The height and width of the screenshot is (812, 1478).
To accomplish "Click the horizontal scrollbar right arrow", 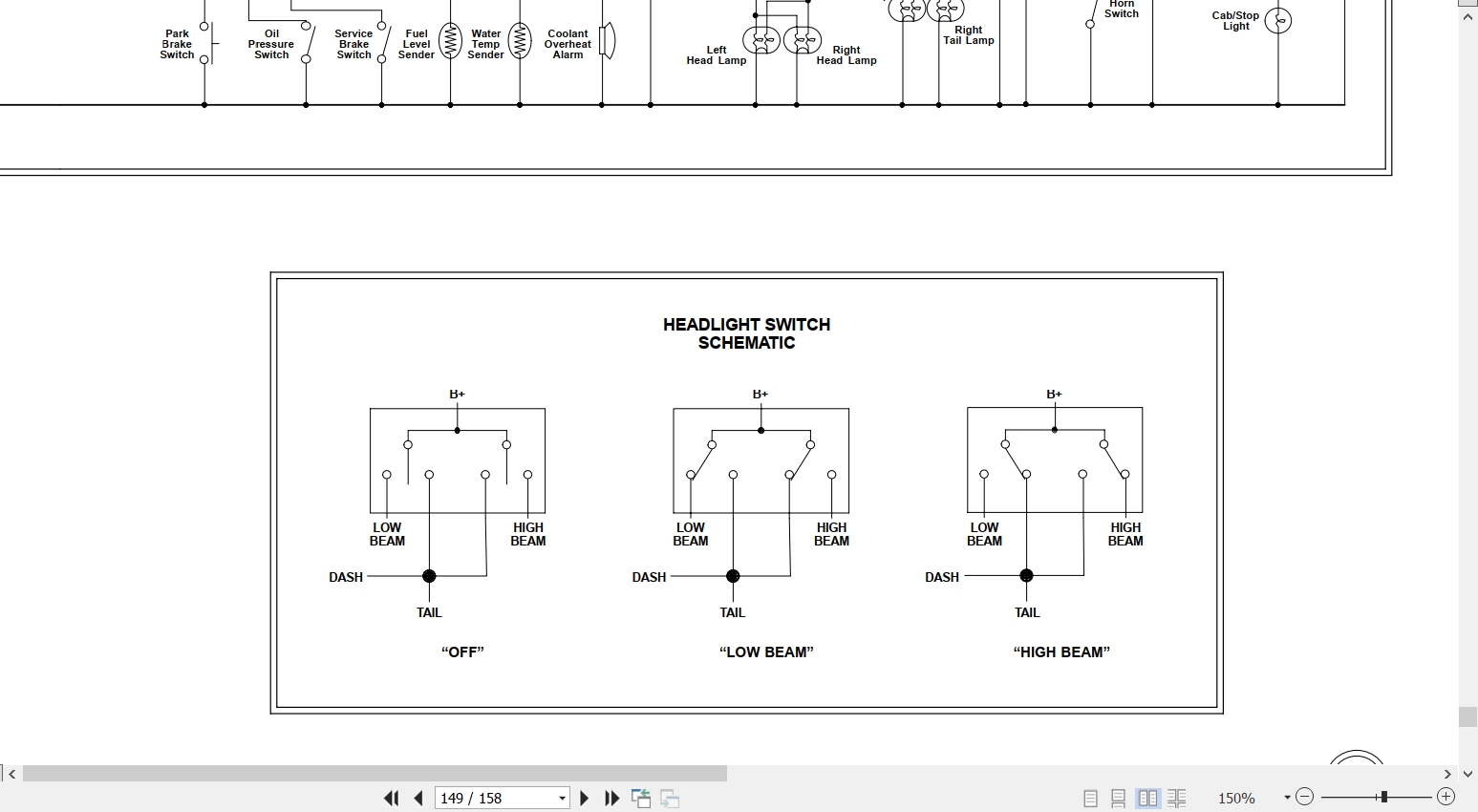I will pos(1447,774).
